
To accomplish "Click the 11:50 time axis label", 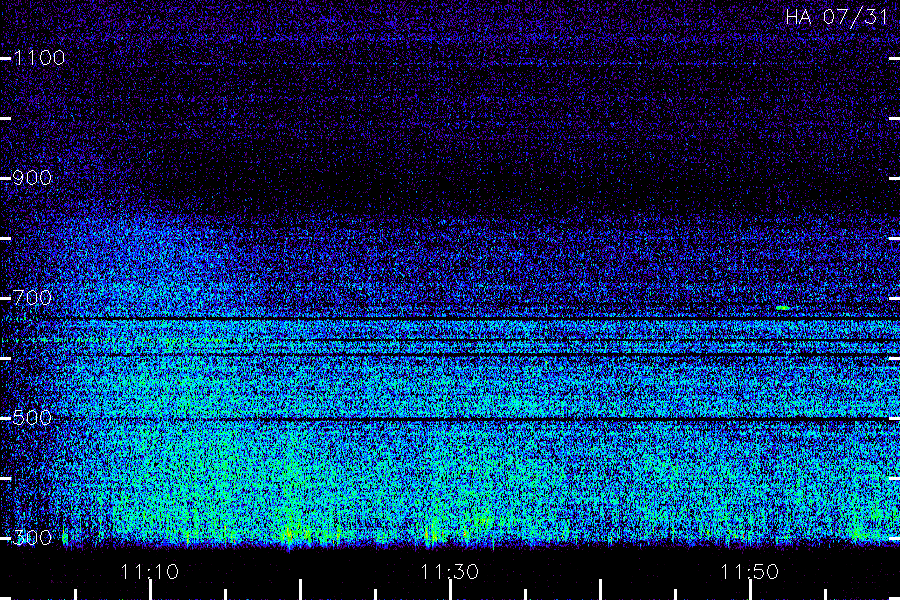I will coord(750,572).
